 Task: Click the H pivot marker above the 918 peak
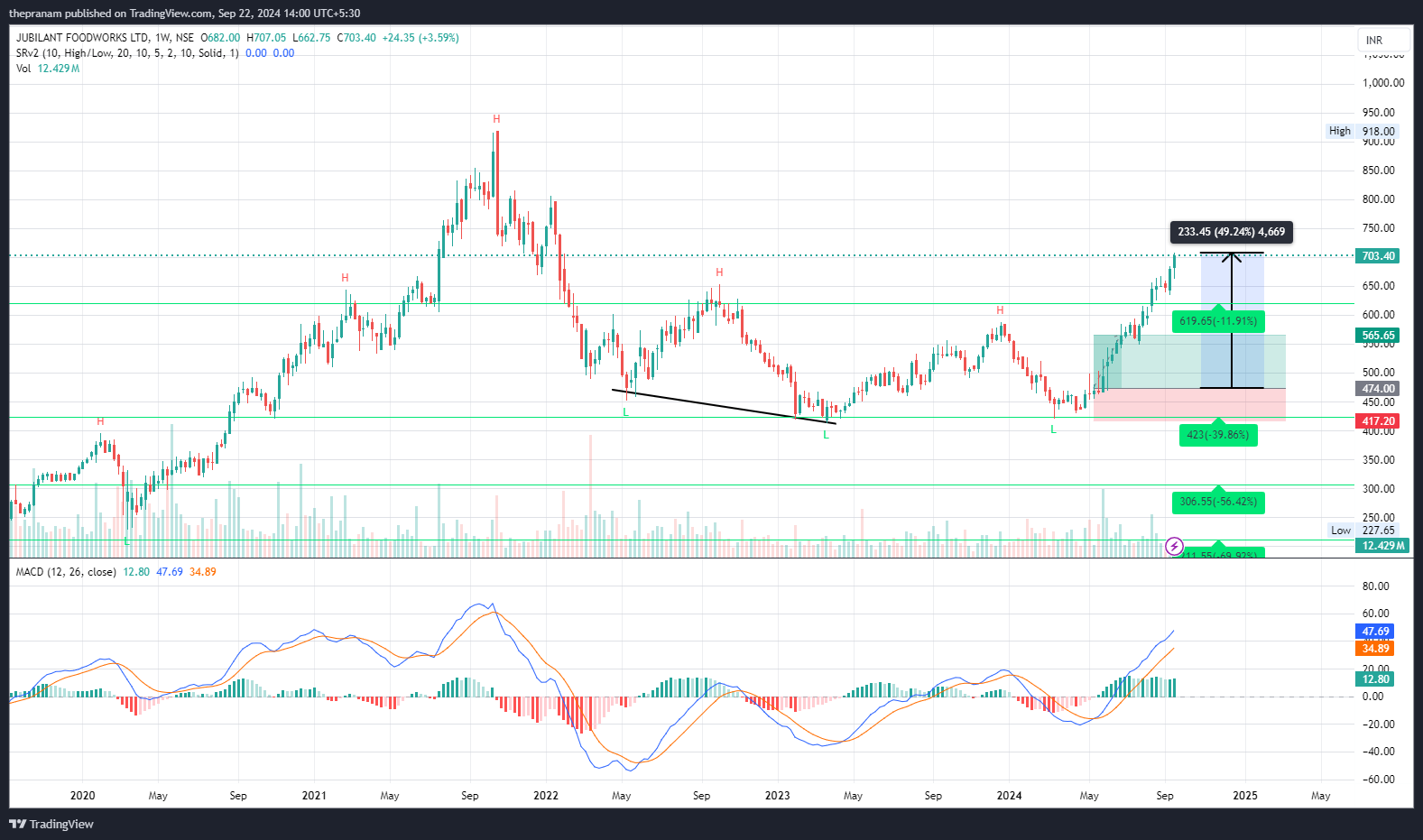496,119
